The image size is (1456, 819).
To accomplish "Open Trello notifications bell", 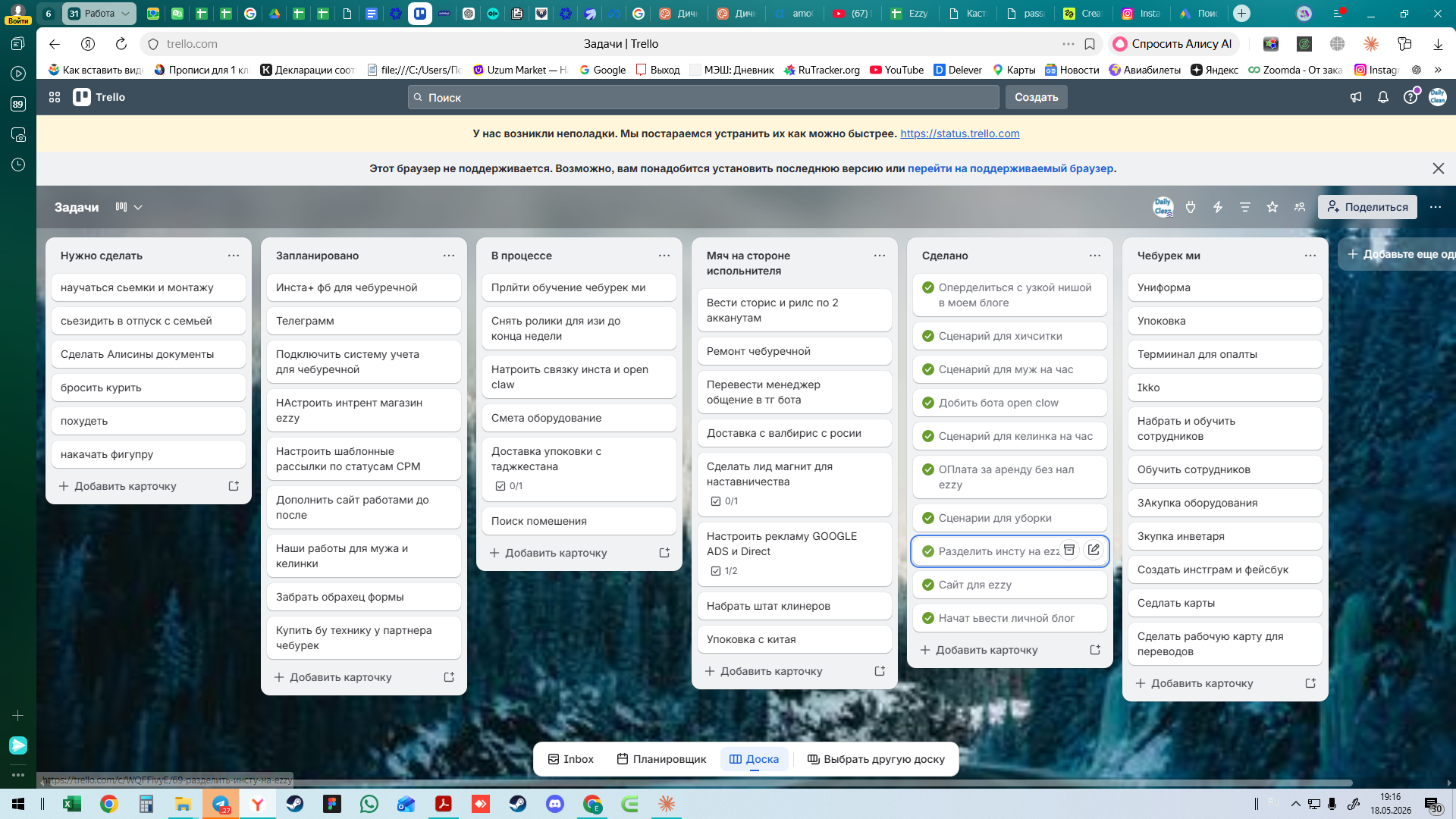I will coord(1383,97).
